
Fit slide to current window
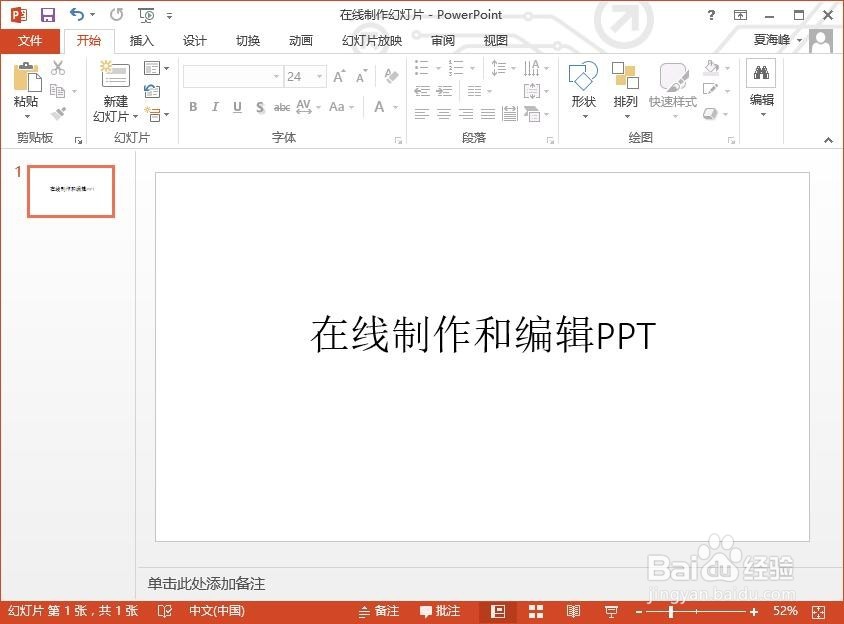click(x=818, y=612)
